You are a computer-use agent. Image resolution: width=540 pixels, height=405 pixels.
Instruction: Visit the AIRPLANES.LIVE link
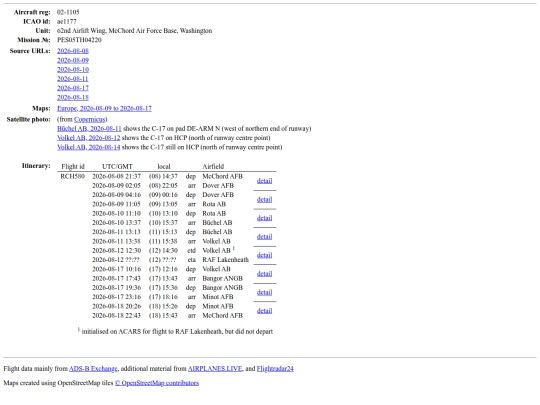215,369
